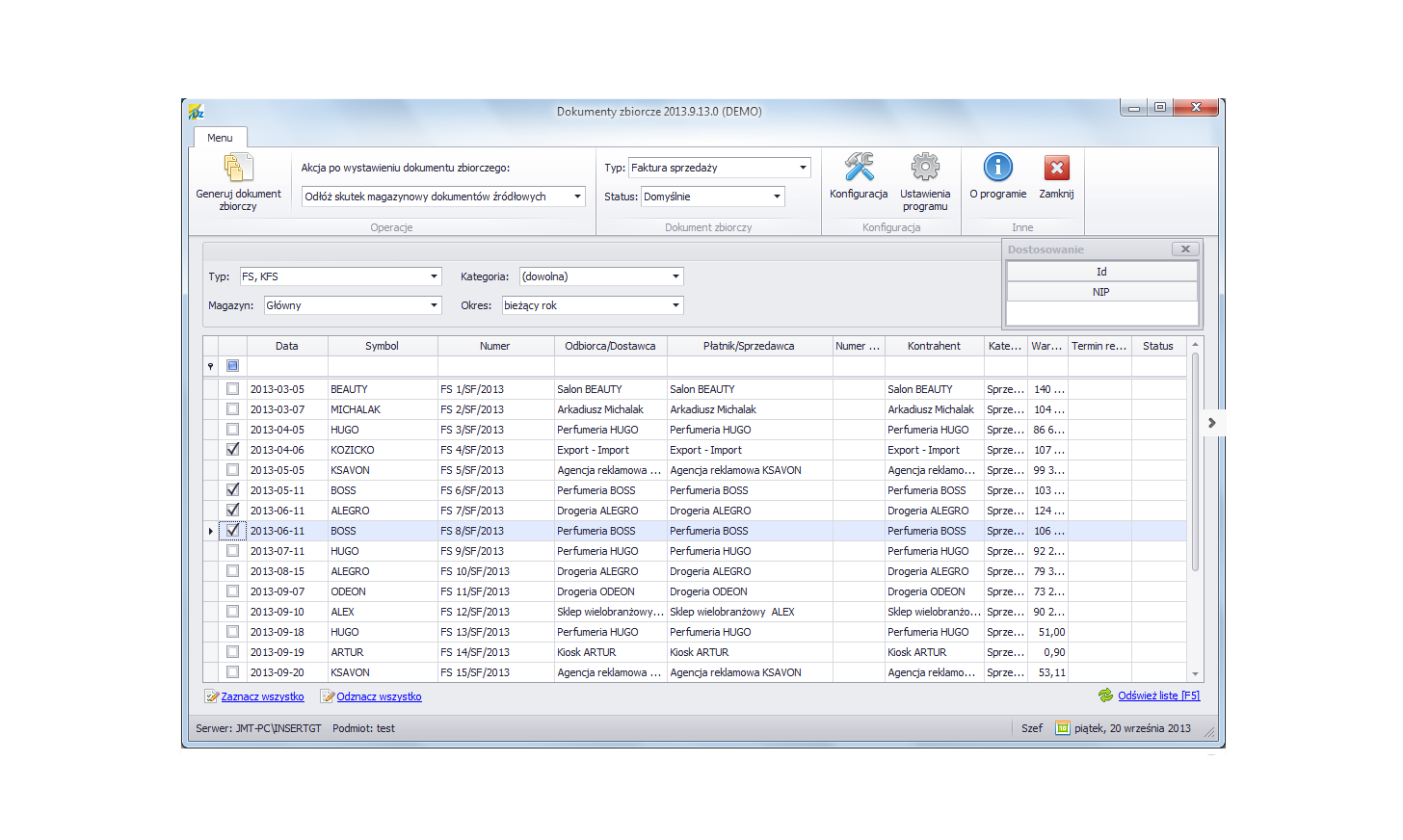Click the Szef user in status bar
The height and width of the screenshot is (840, 1403).
click(1032, 728)
